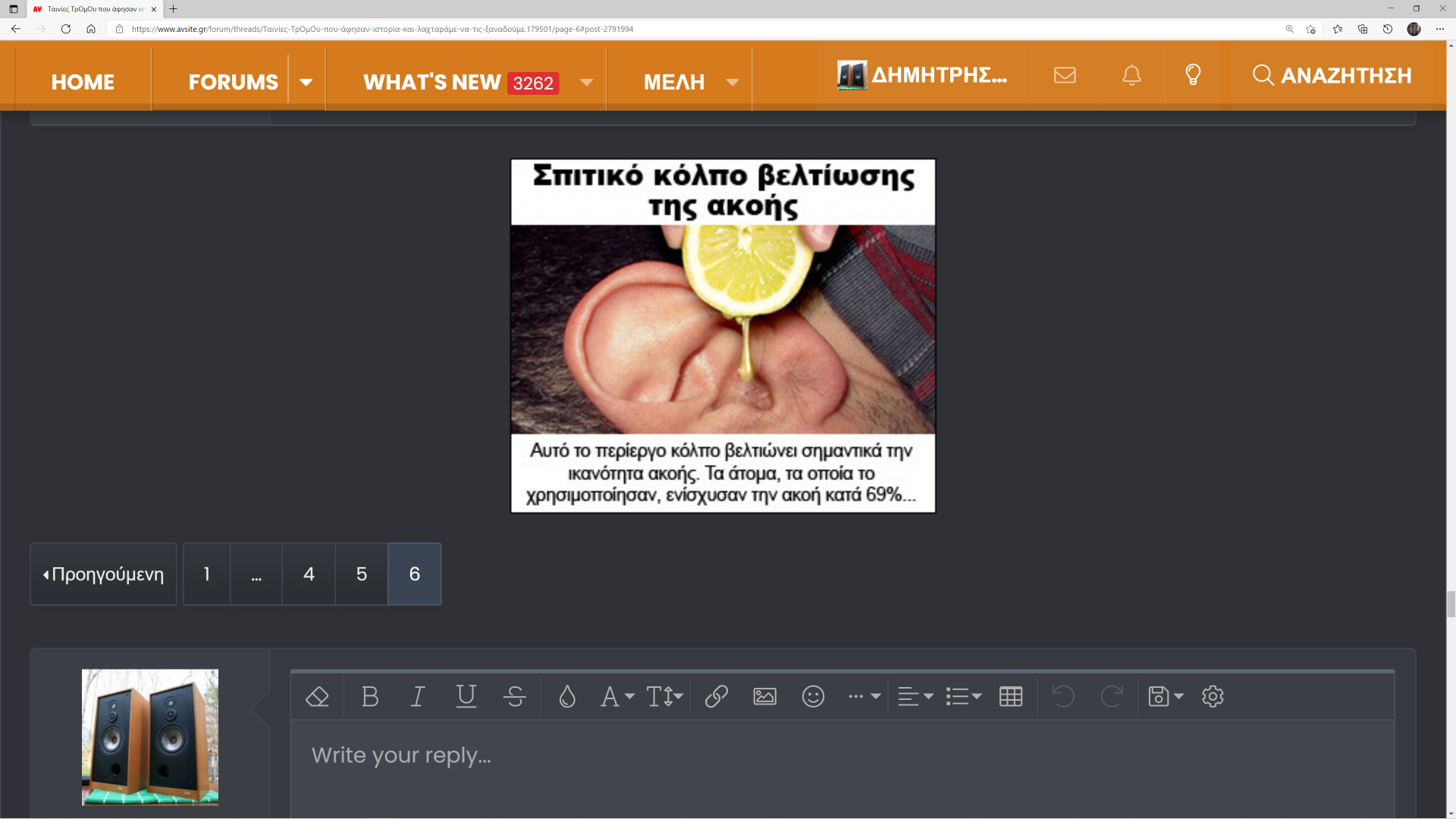The width and height of the screenshot is (1456, 819).
Task: Insert a link with chain icon
Action: coord(716,696)
